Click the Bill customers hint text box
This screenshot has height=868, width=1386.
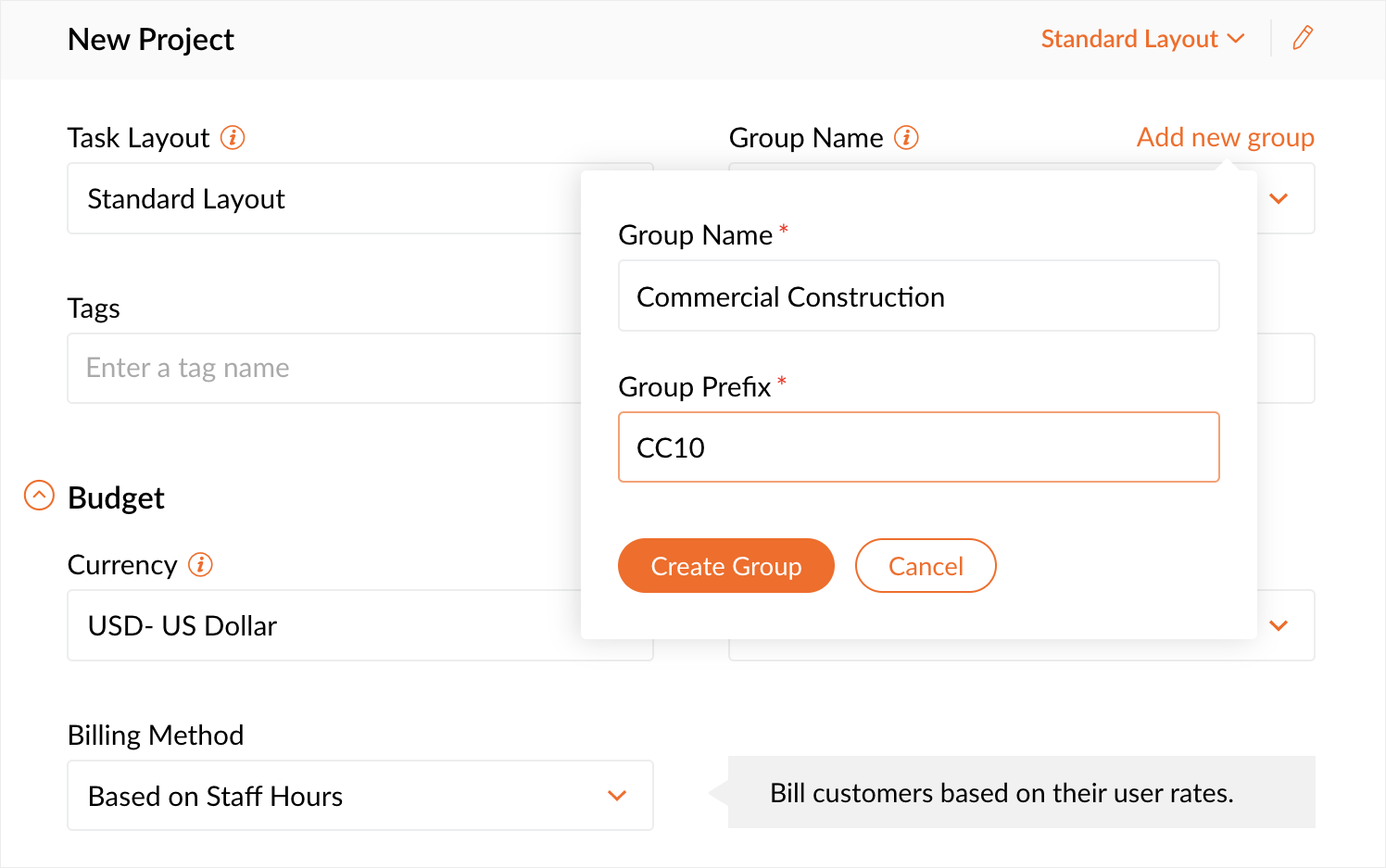coord(1021,793)
